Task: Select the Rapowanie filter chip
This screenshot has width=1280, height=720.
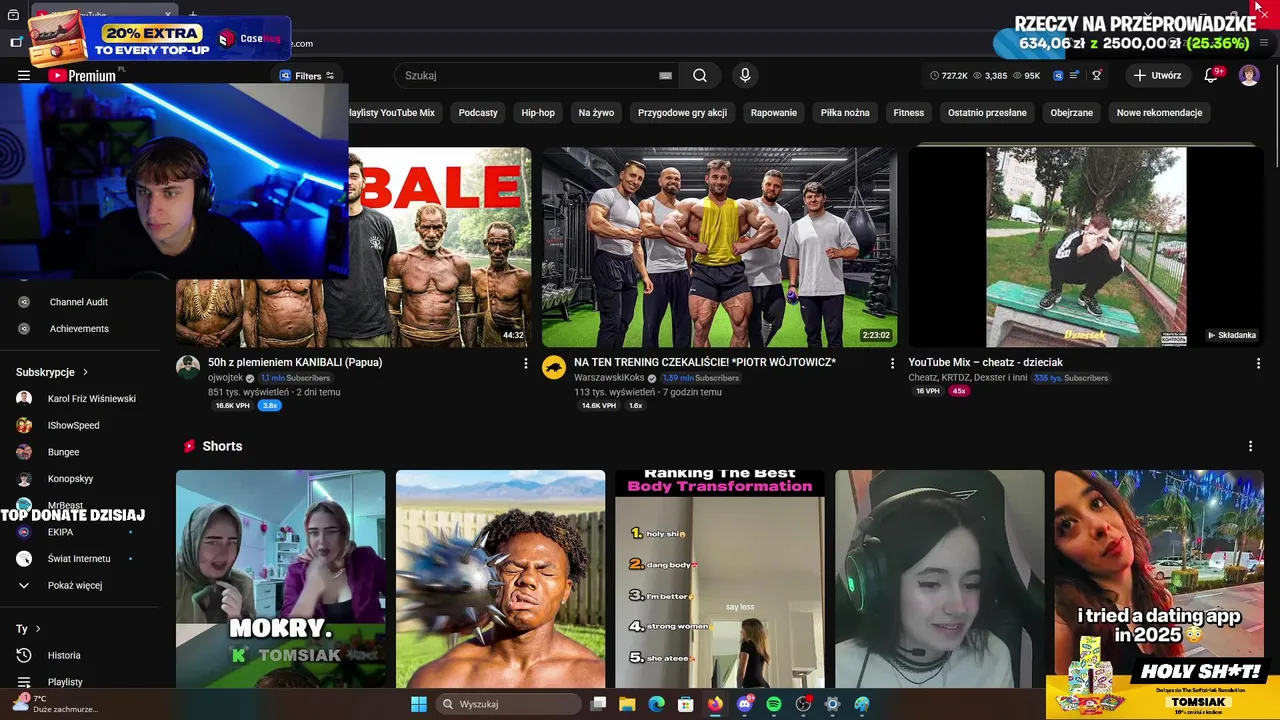Action: point(773,113)
